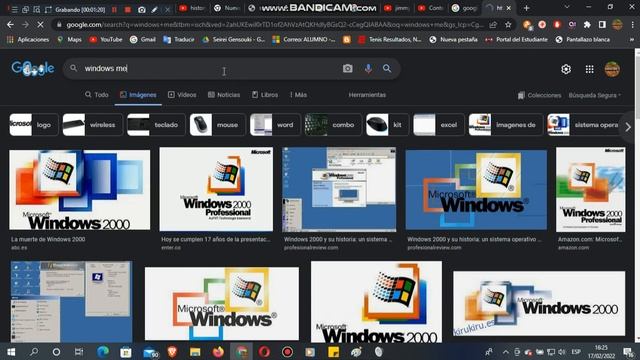This screenshot has height=360, width=640.
Task: Open Chrome extensions puzzle icon
Action: 587,25
